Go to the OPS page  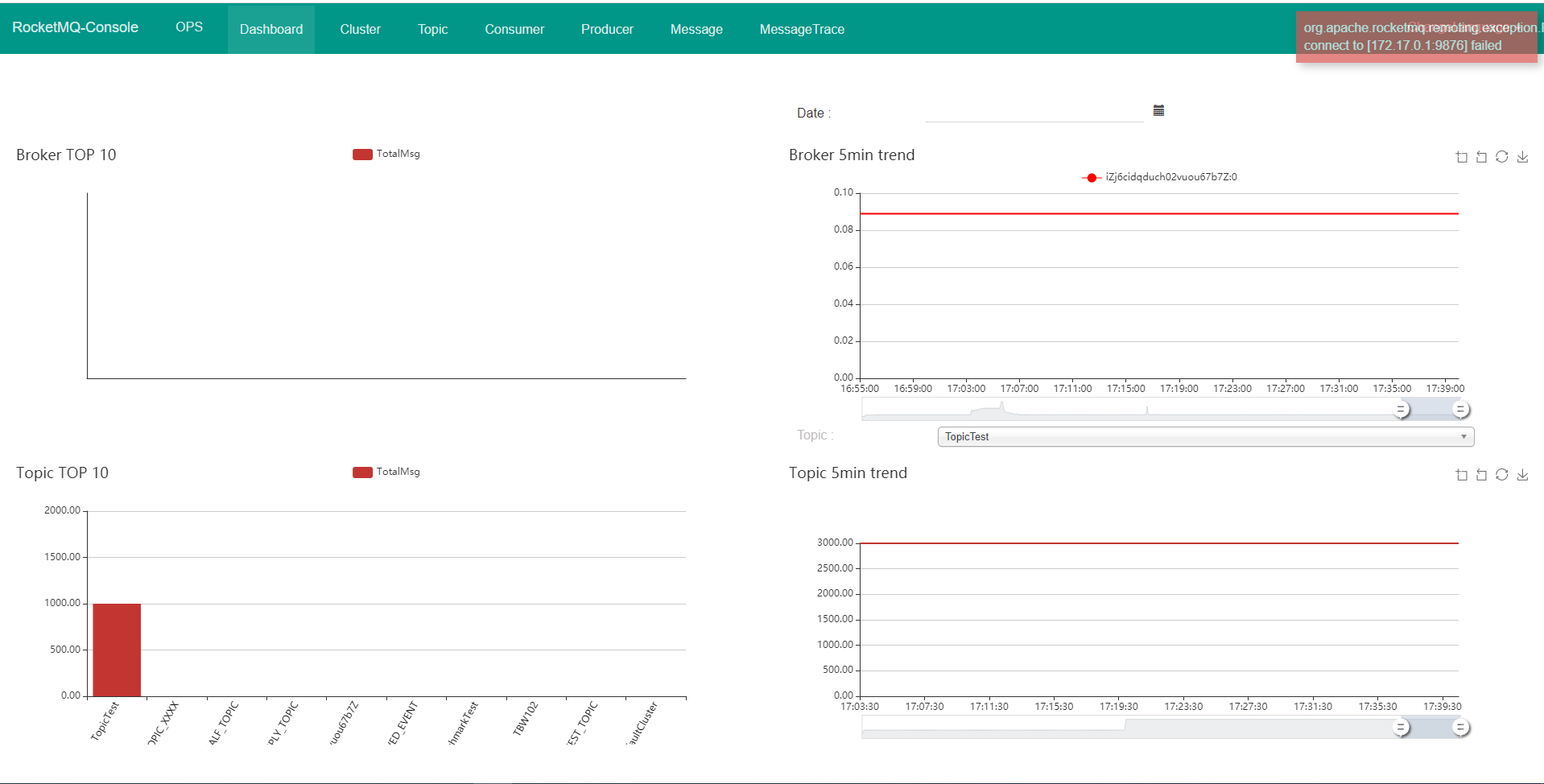coord(189,27)
